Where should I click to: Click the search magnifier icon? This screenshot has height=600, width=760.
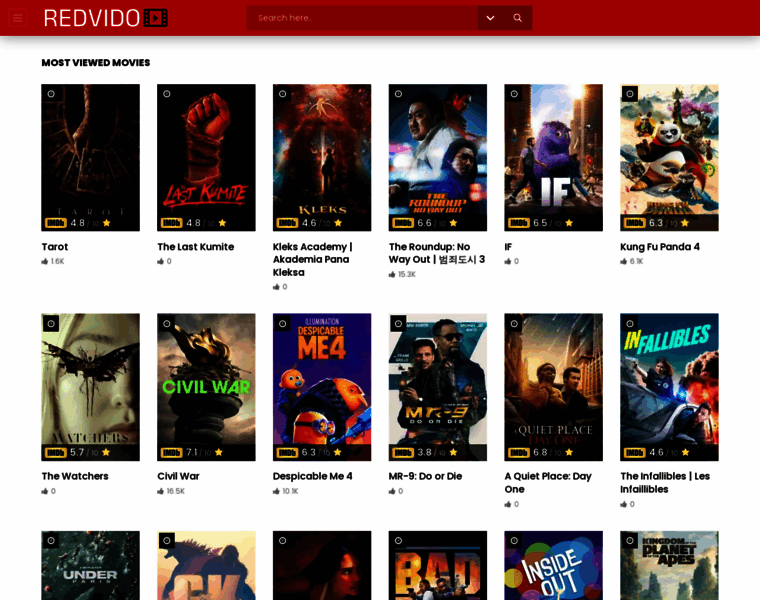click(518, 18)
